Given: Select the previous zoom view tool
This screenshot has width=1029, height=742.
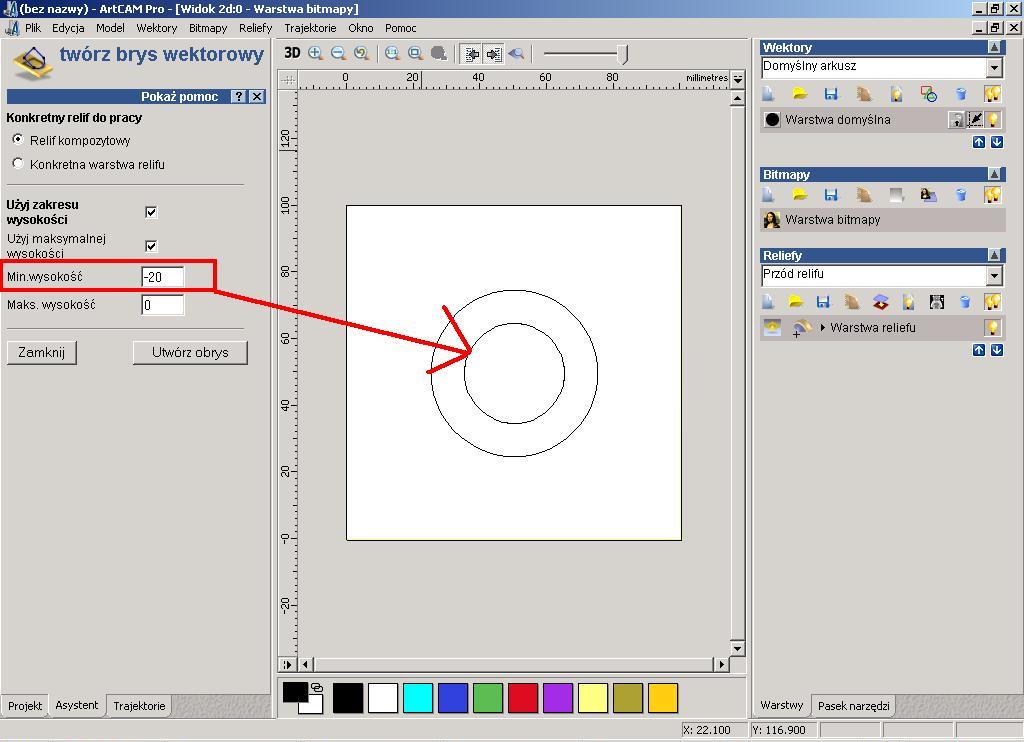Looking at the screenshot, I should (362, 54).
